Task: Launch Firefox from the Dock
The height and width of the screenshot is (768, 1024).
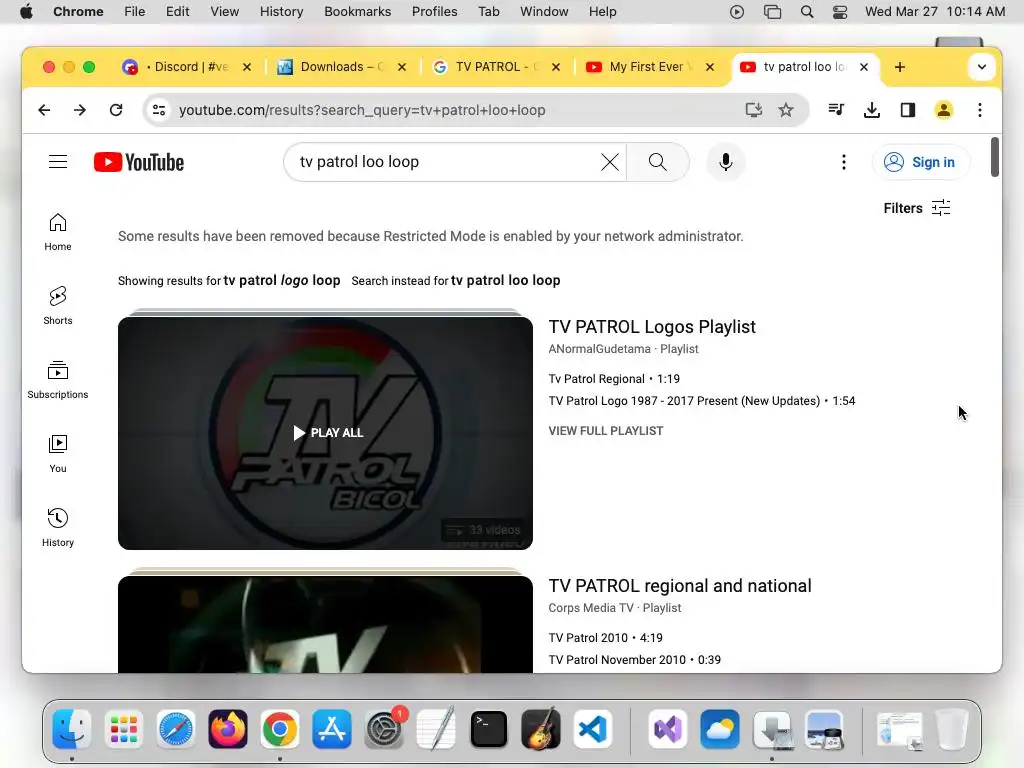Action: point(227,729)
